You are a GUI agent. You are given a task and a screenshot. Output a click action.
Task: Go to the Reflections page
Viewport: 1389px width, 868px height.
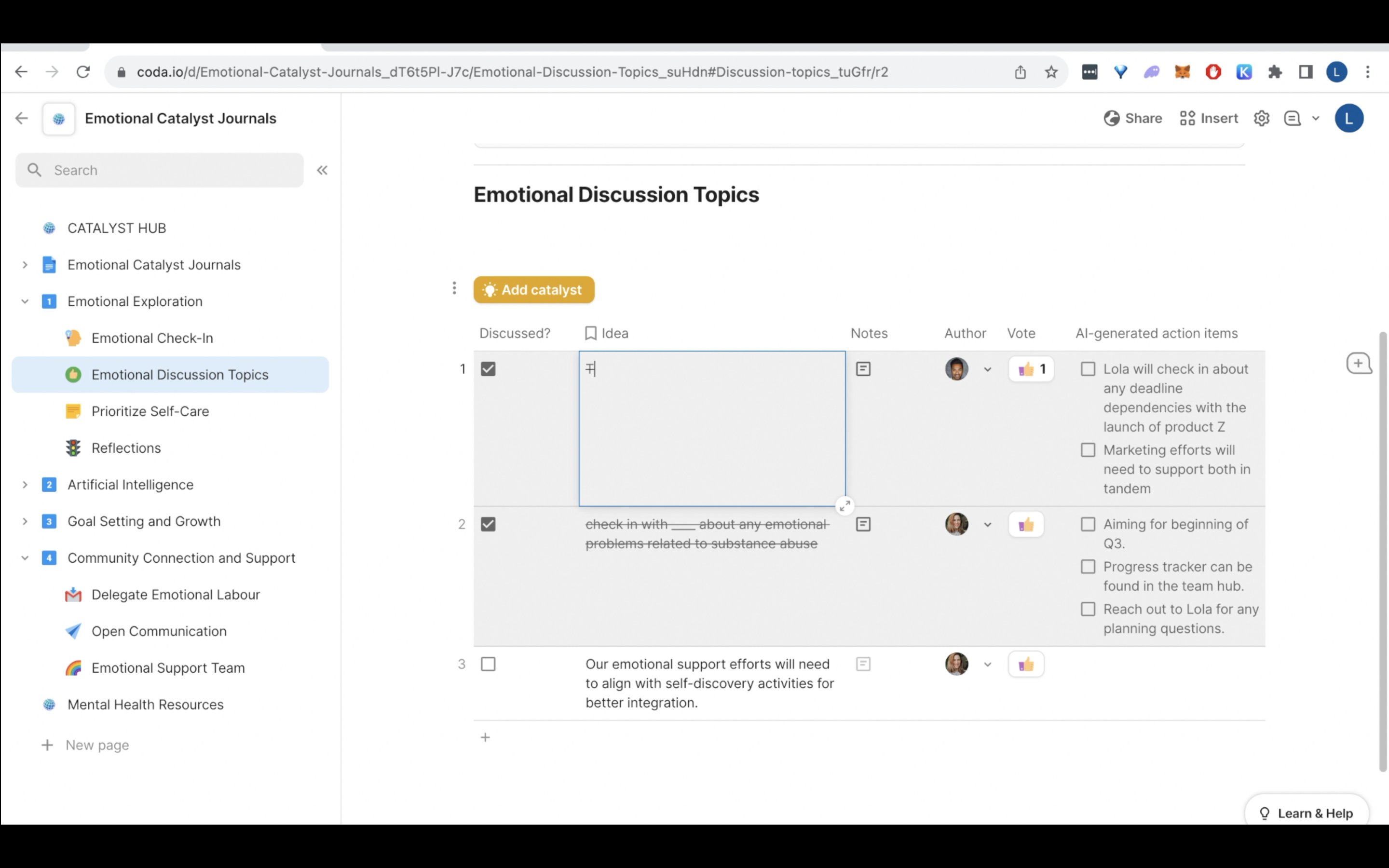coord(126,448)
